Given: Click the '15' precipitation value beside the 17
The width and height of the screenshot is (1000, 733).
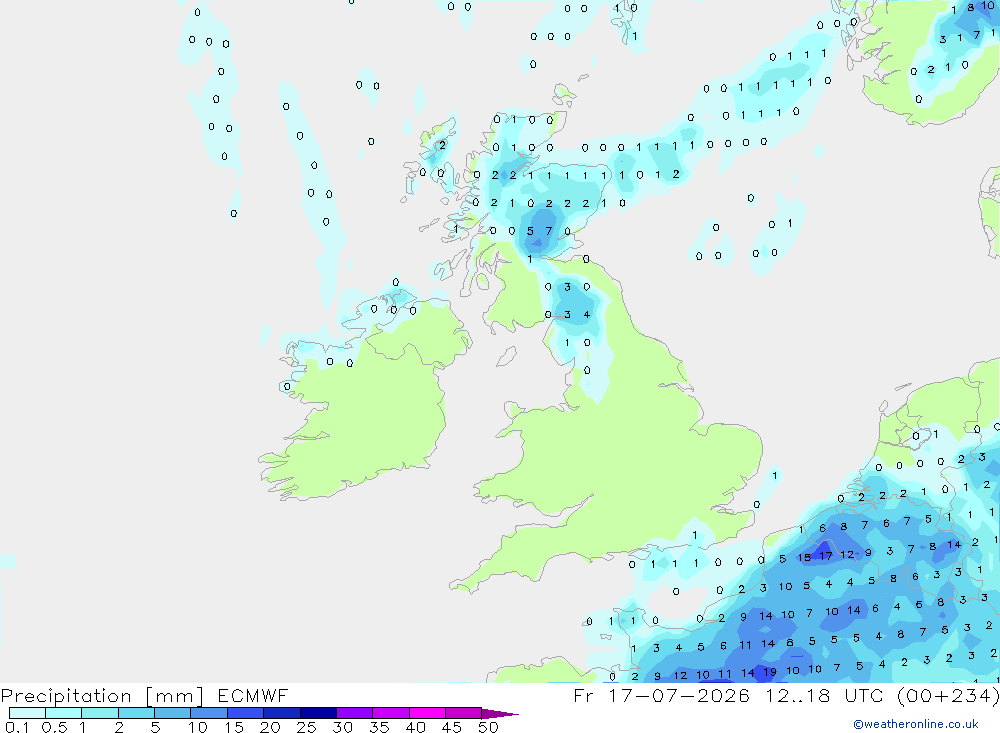Looking at the screenshot, I should tap(804, 557).
